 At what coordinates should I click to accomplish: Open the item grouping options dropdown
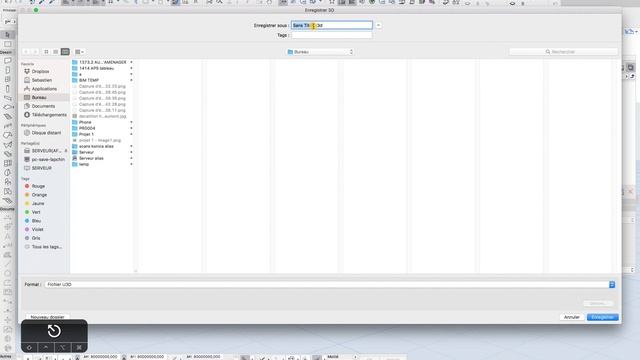click(x=79, y=52)
